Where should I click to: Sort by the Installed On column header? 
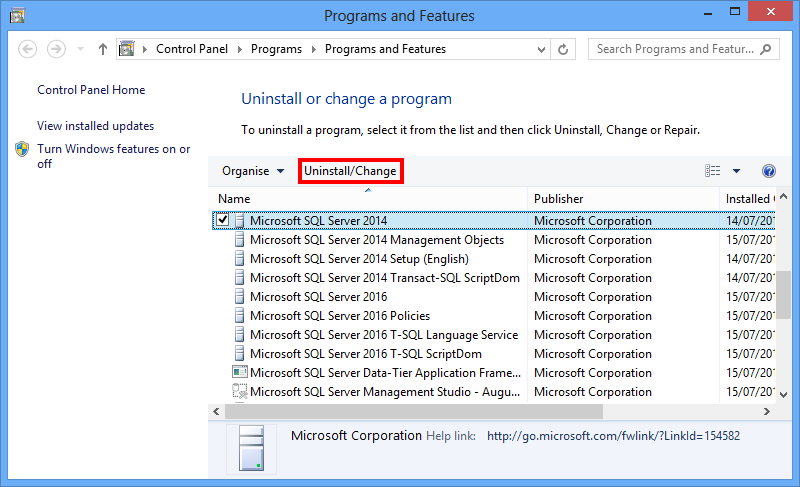coord(748,199)
